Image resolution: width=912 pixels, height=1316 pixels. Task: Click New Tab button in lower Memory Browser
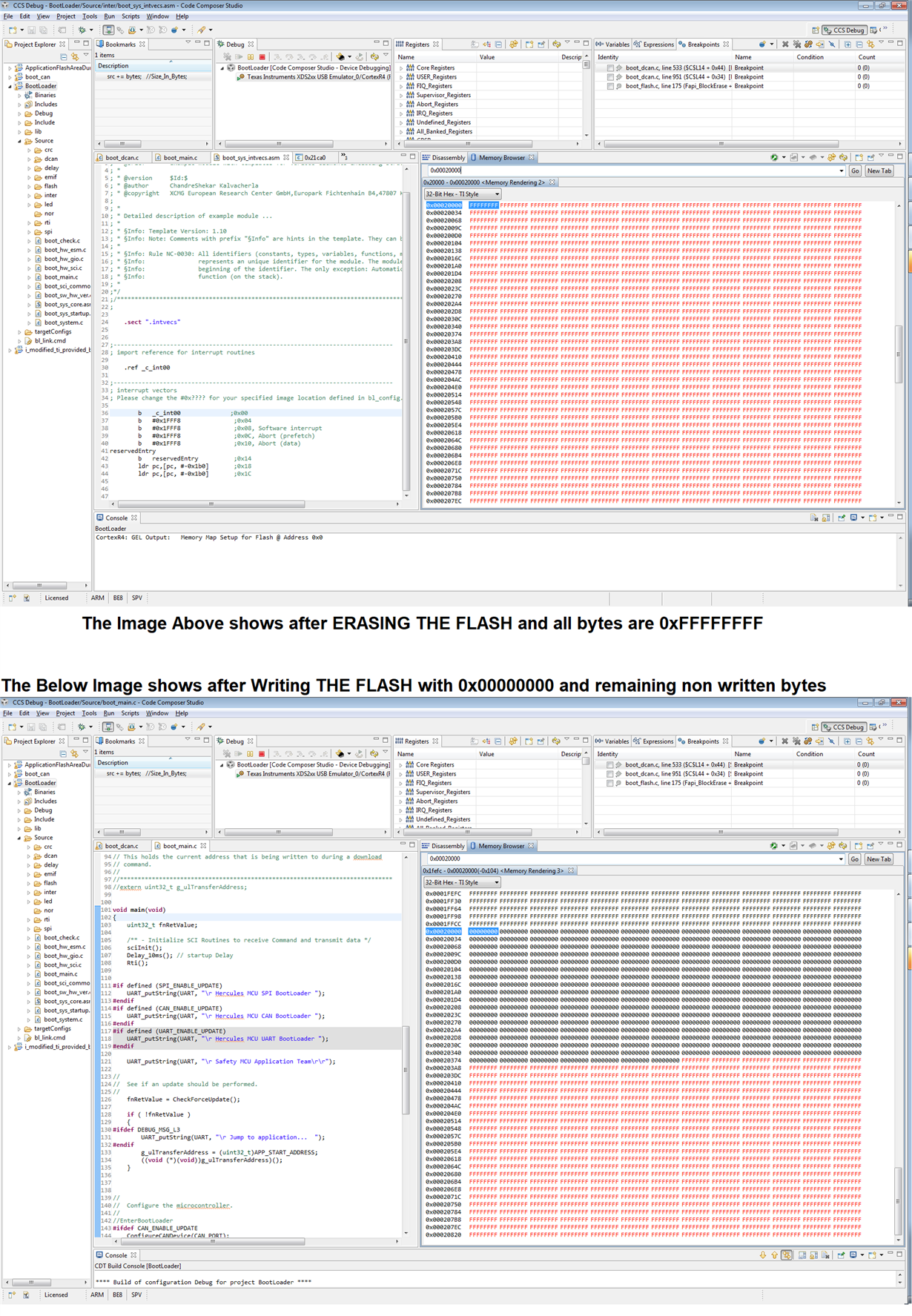point(879,859)
